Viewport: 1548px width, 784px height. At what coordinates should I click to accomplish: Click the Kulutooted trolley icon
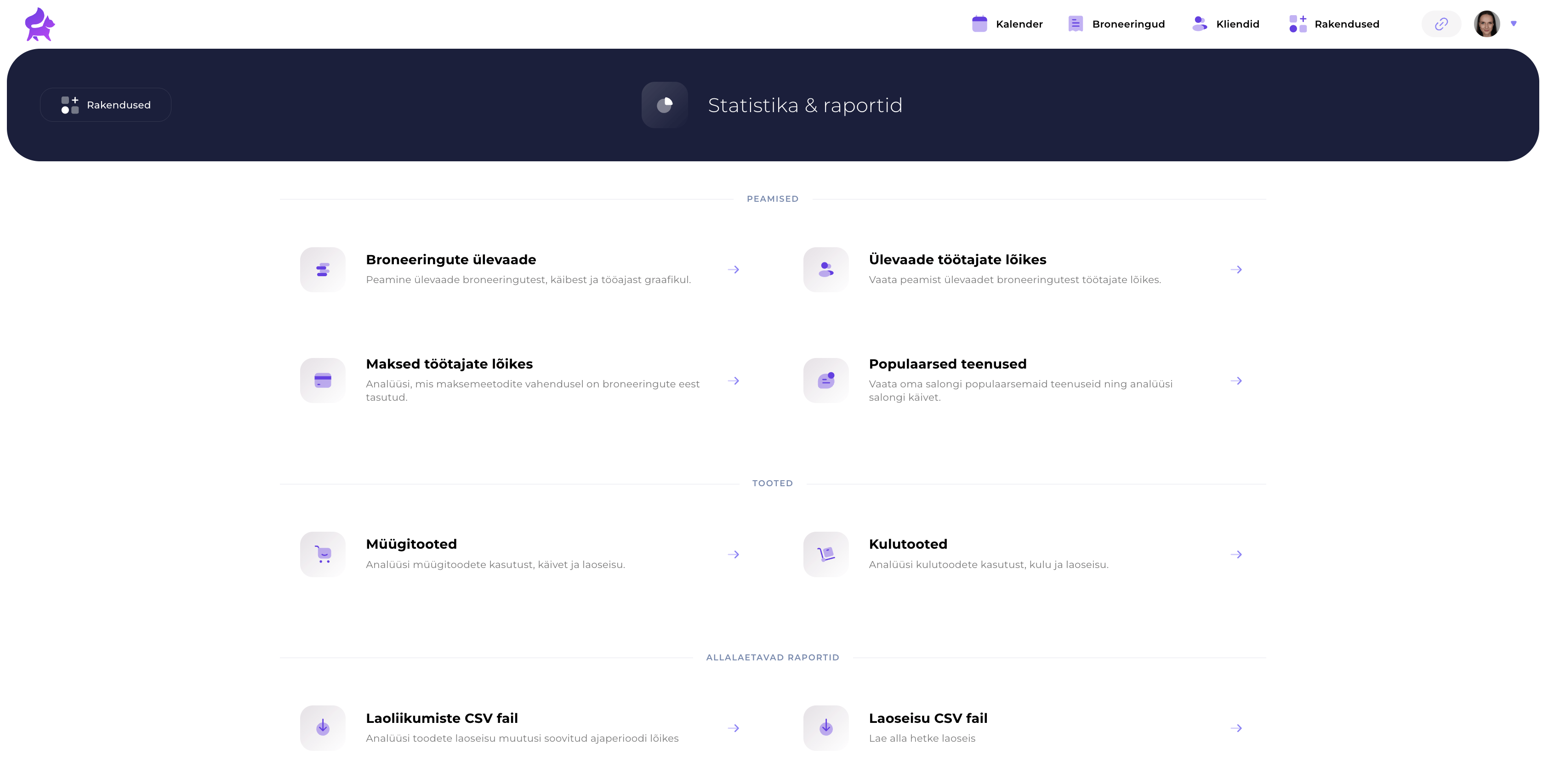tap(825, 554)
